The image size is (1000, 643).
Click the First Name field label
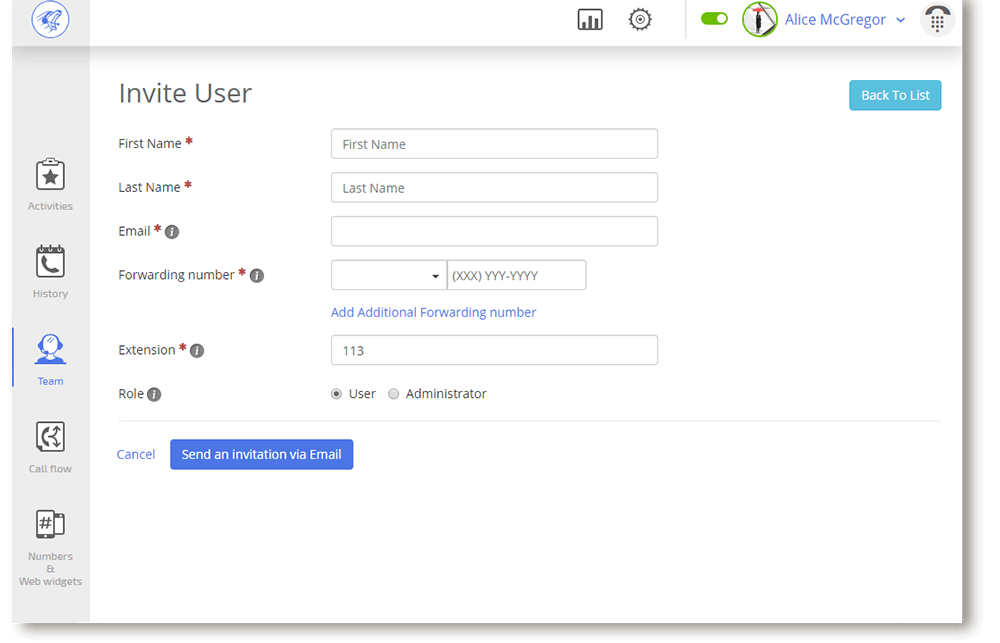click(150, 144)
